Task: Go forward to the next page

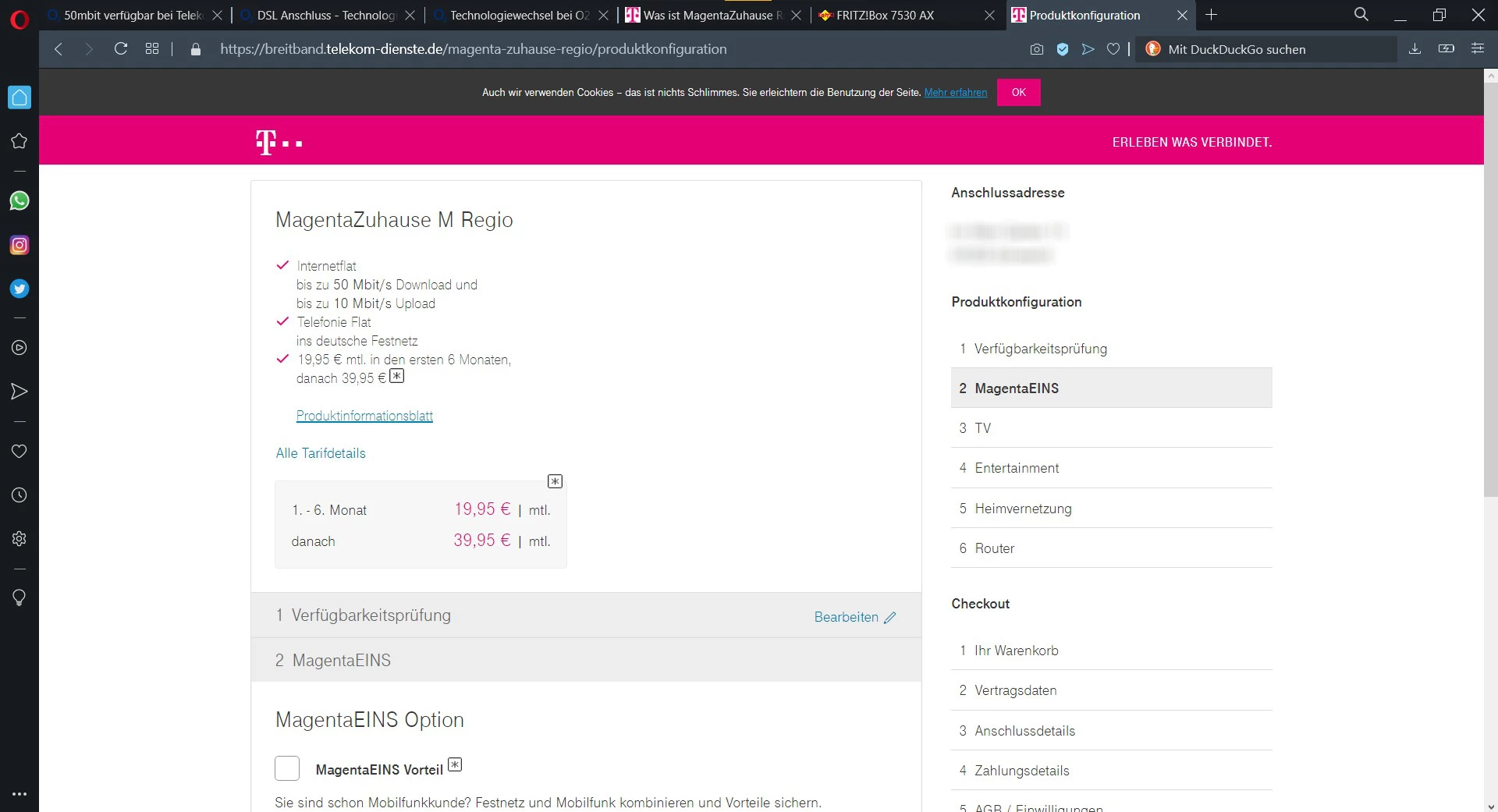Action: tap(89, 49)
